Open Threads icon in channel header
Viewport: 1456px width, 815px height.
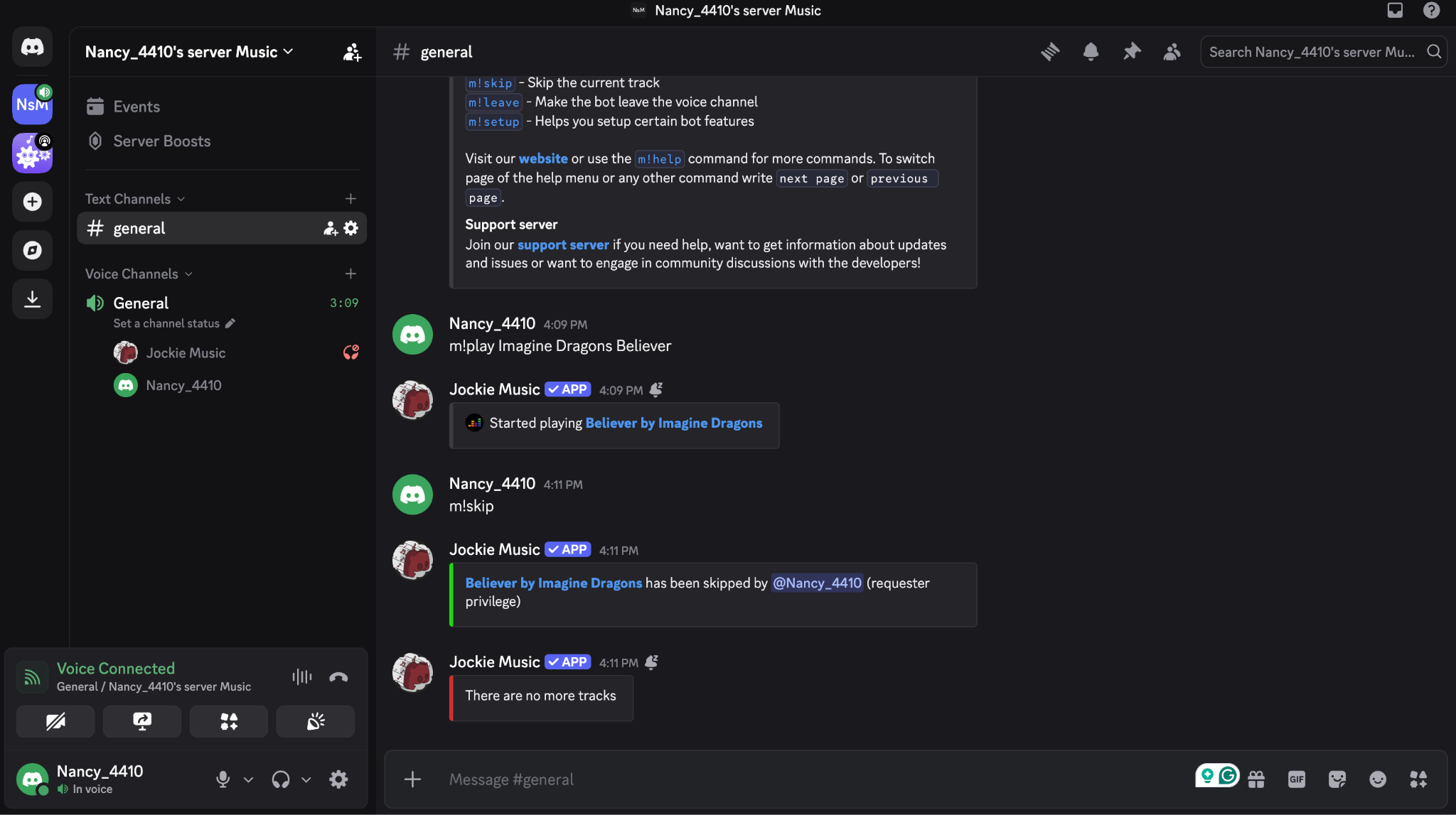(x=1050, y=52)
